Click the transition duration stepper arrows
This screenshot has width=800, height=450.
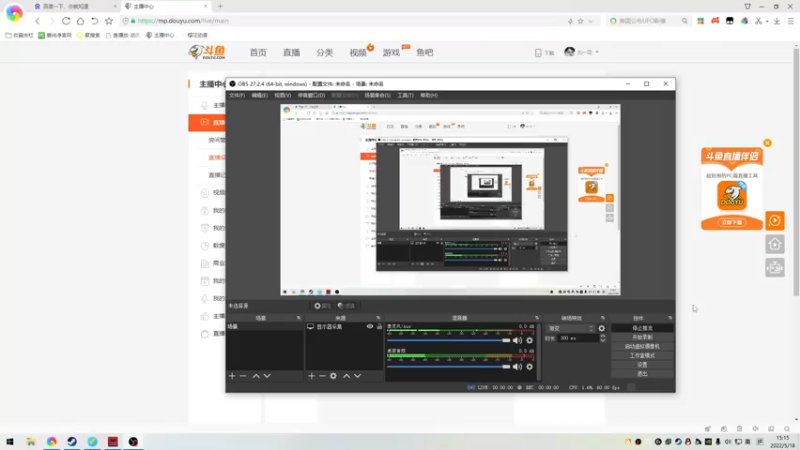coord(603,338)
